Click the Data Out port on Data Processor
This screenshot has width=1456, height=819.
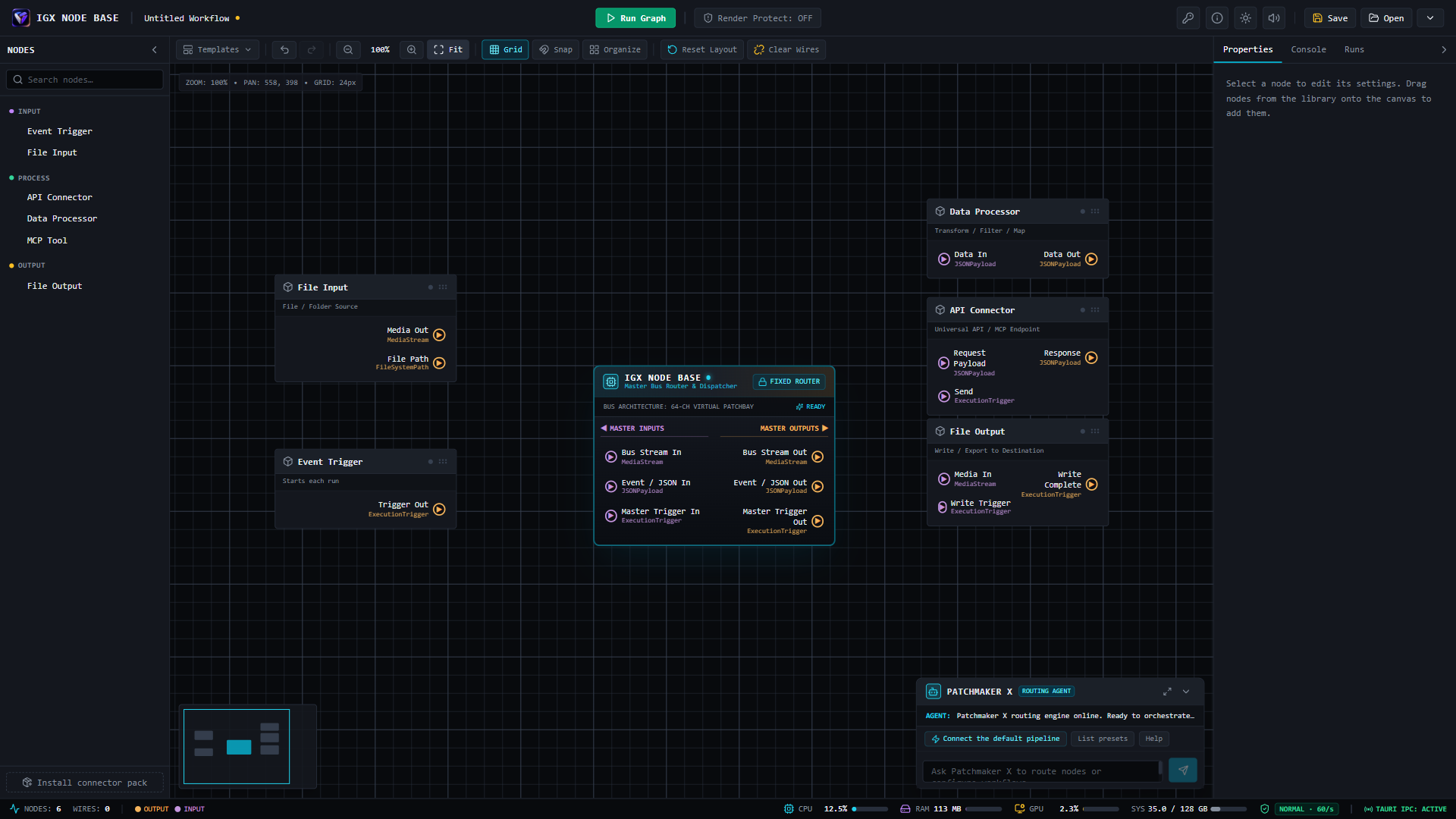click(1091, 259)
